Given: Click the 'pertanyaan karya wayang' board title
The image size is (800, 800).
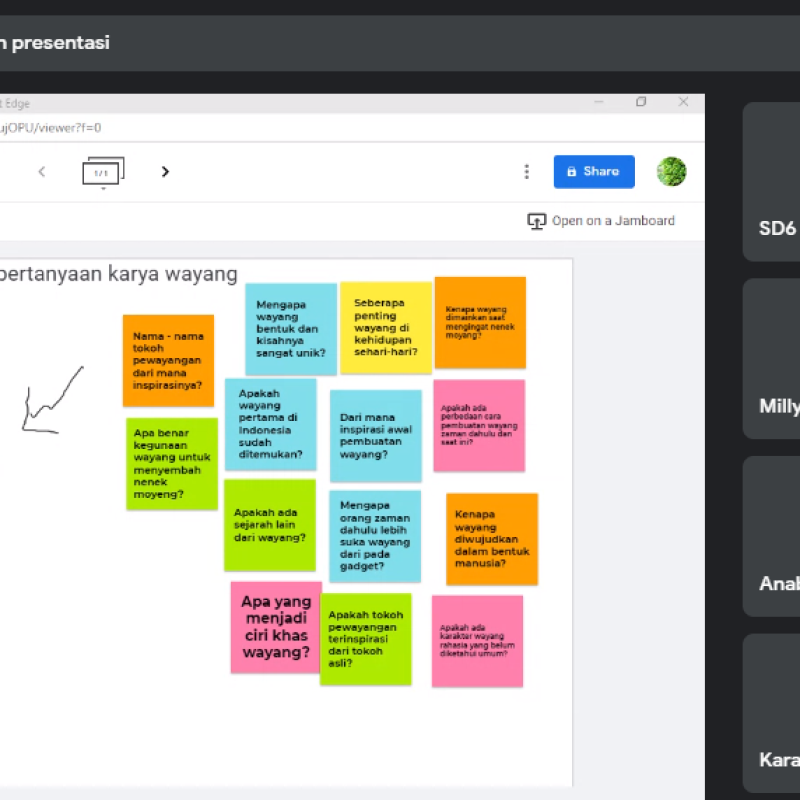Looking at the screenshot, I should point(118,274).
